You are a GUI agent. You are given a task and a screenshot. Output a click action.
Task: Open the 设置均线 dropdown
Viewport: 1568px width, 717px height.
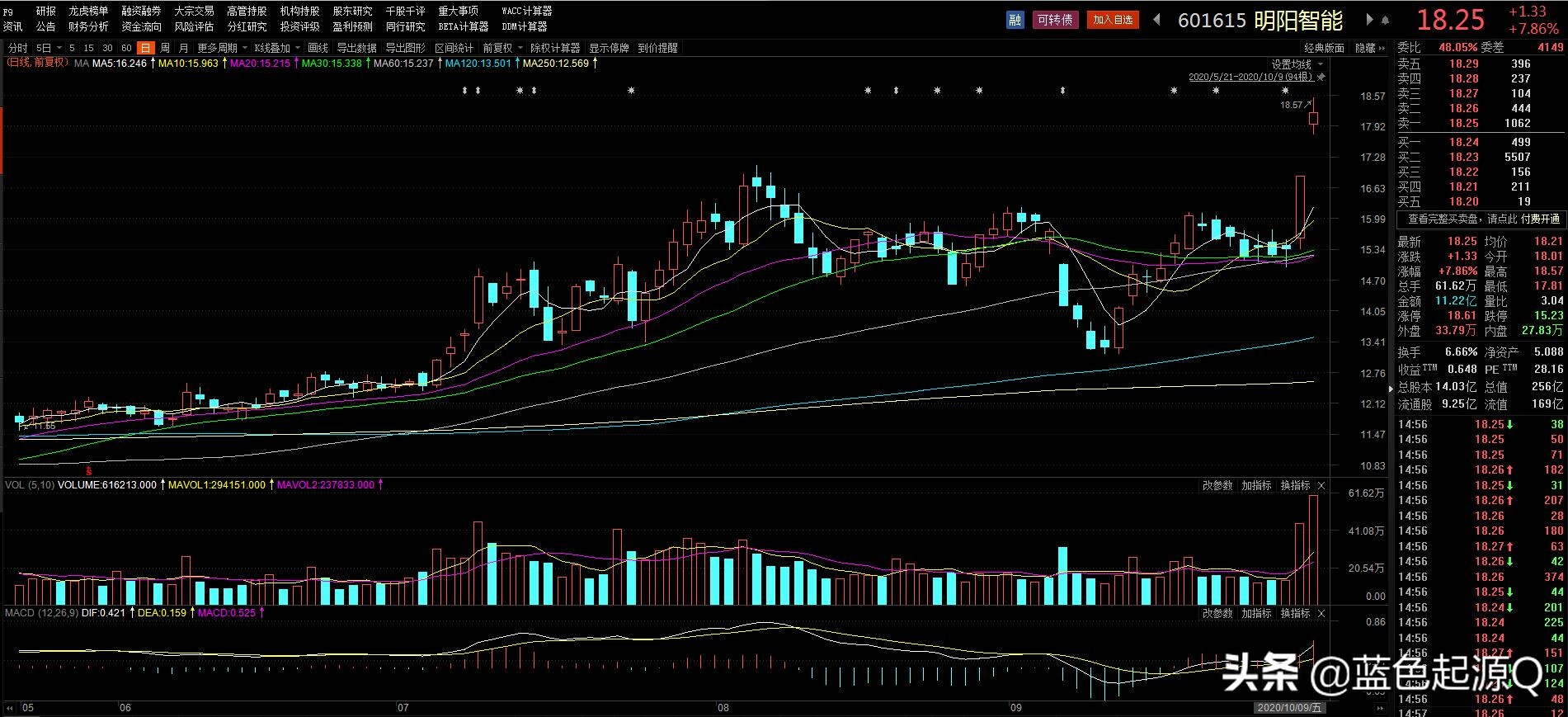1296,64
